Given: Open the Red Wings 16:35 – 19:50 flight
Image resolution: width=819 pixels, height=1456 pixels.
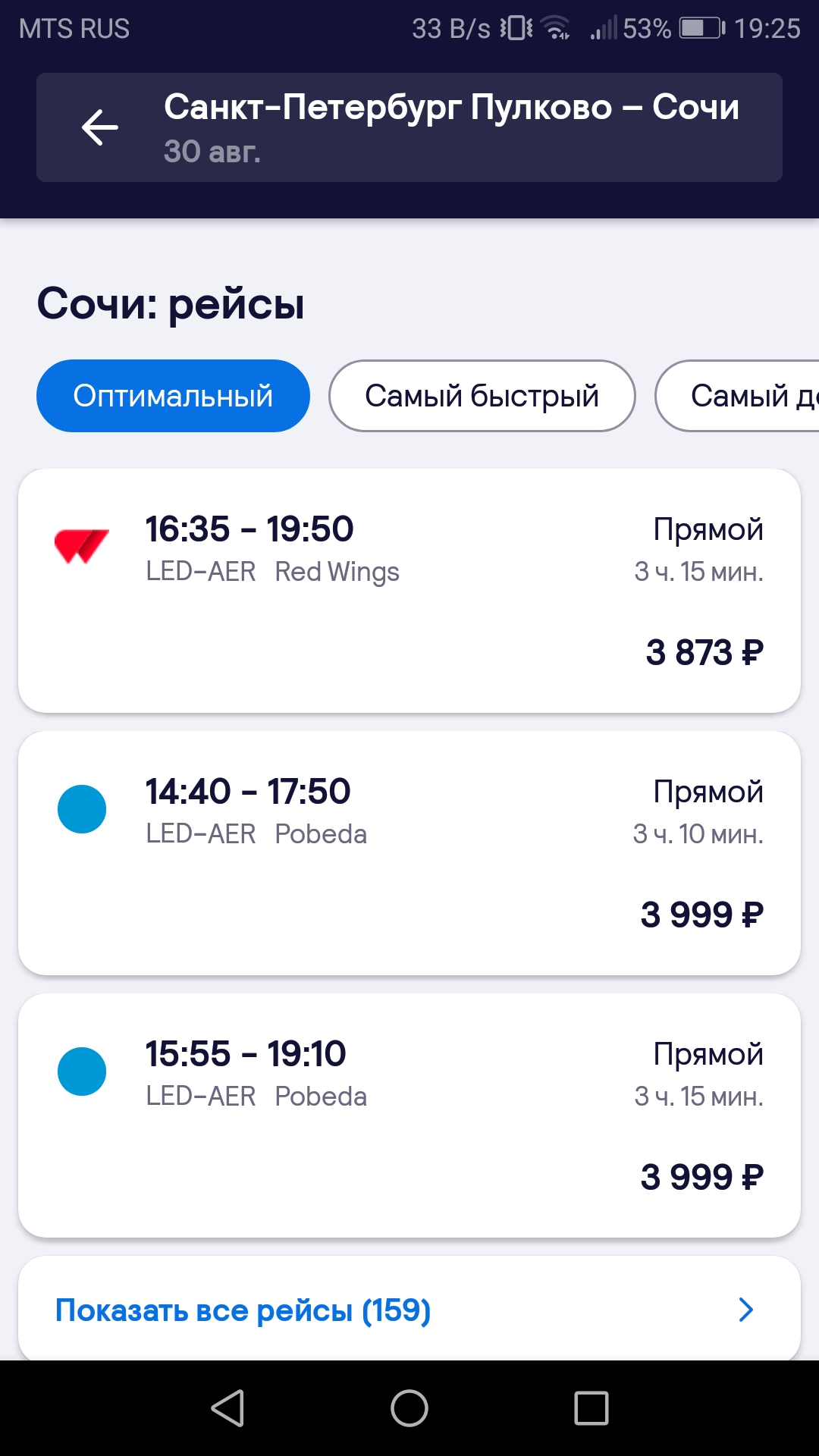Looking at the screenshot, I should point(409,591).
